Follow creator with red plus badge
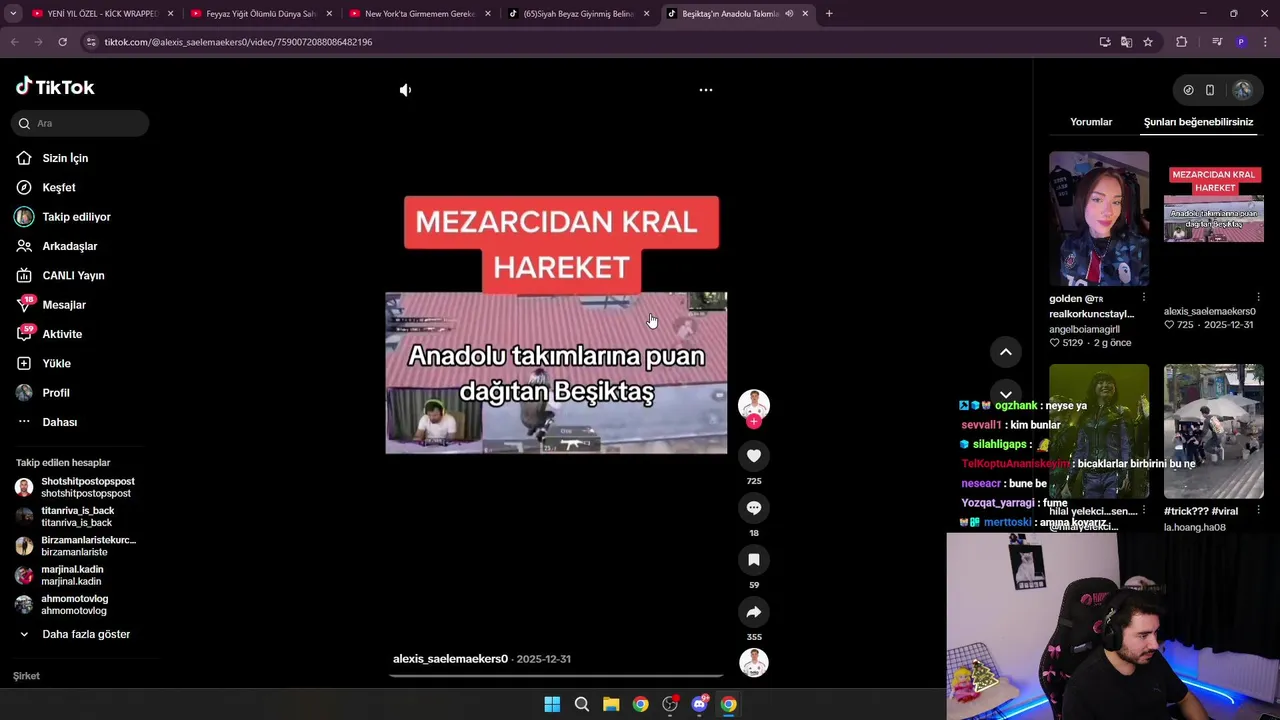Viewport: 1280px width, 720px height. (x=754, y=422)
